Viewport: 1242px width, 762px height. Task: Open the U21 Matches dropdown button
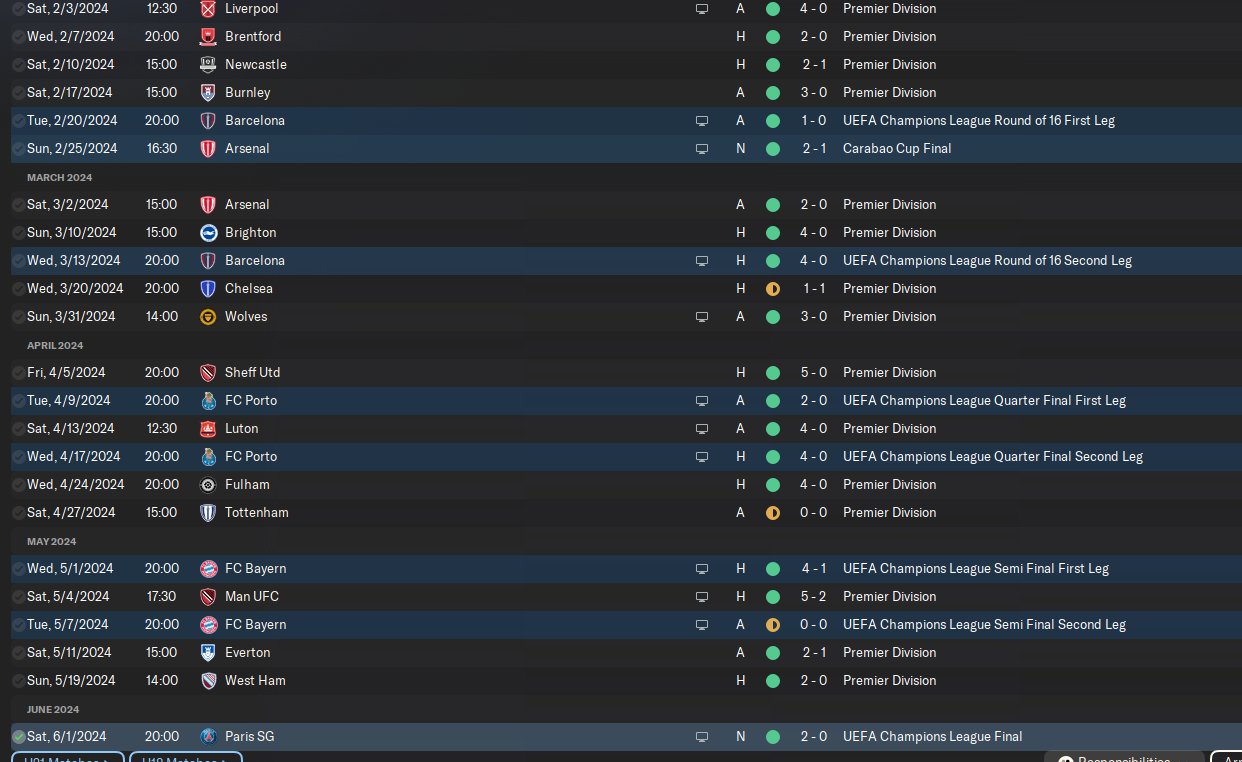68,758
